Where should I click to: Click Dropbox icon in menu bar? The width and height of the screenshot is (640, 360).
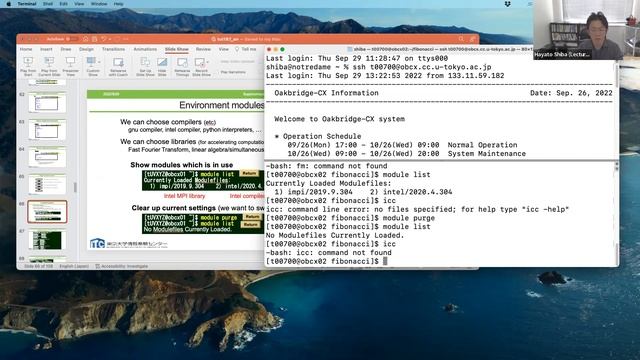click(507, 4)
